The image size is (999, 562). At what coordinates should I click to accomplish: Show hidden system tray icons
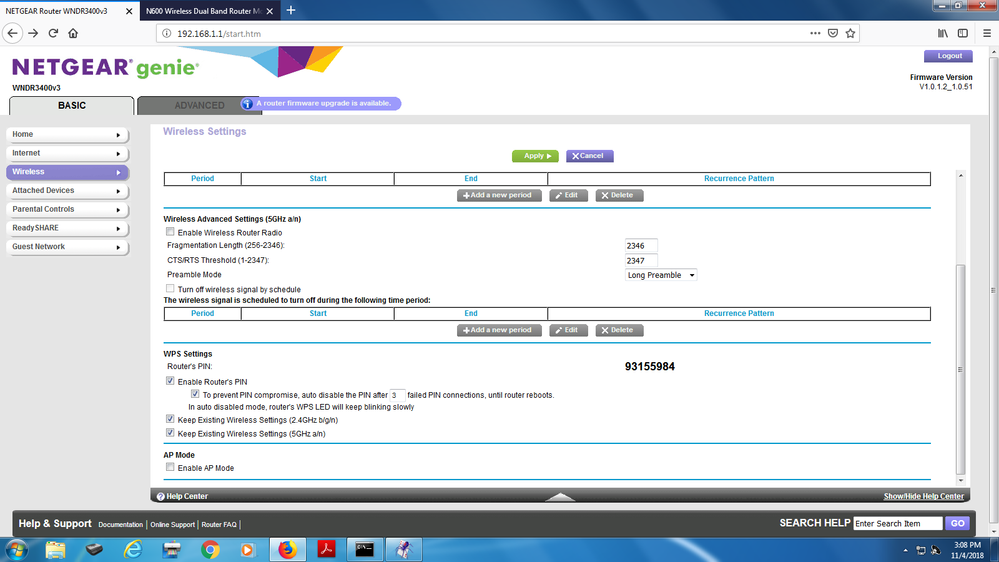(x=905, y=550)
